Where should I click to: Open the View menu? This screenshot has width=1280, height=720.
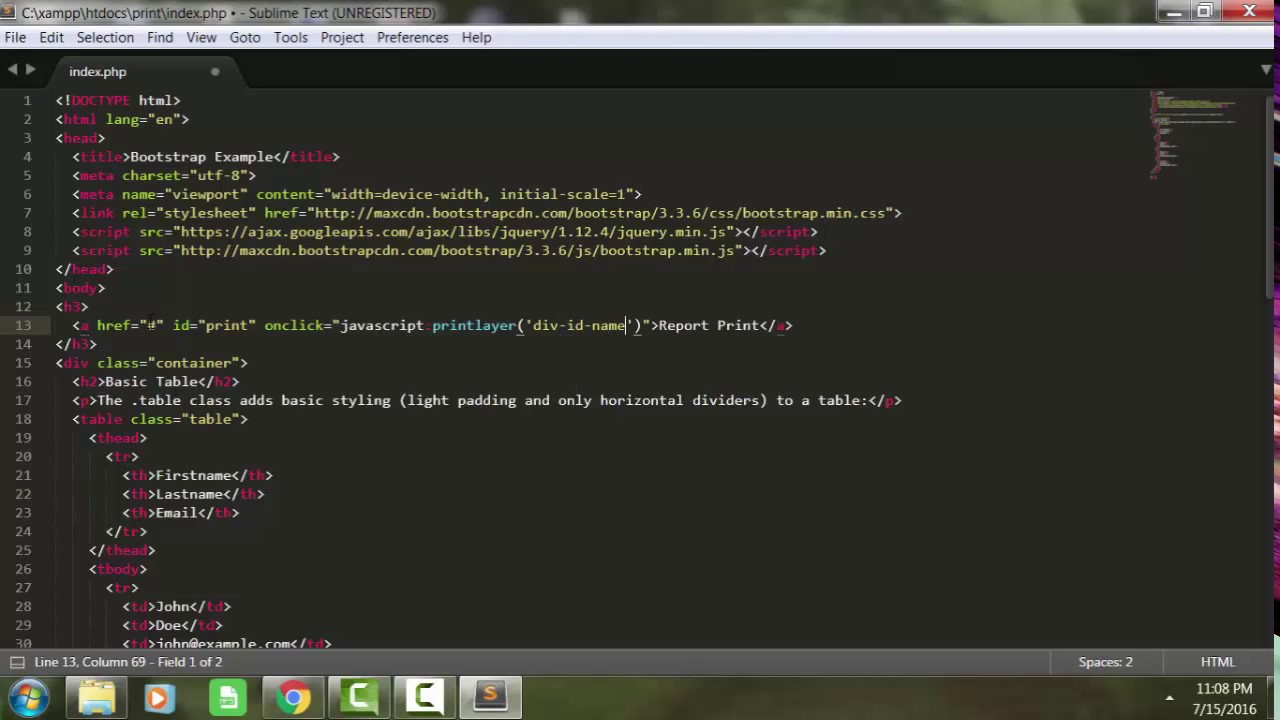[201, 37]
